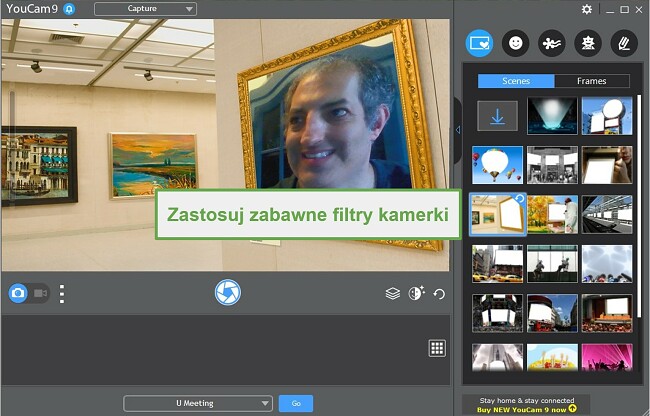Click the Buy NEW YouCam 9 now link

point(527,409)
